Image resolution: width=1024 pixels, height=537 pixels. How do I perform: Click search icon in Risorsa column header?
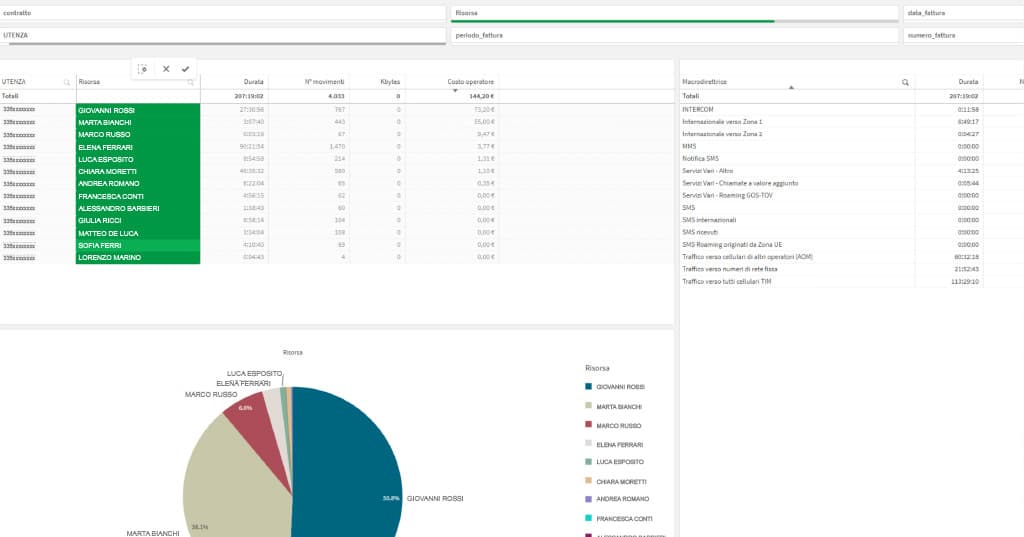point(191,82)
